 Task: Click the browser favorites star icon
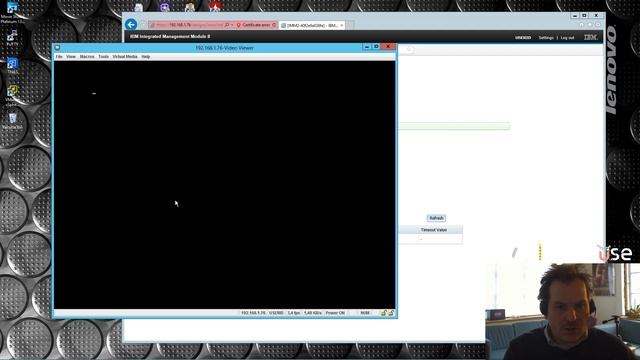tap(590, 25)
